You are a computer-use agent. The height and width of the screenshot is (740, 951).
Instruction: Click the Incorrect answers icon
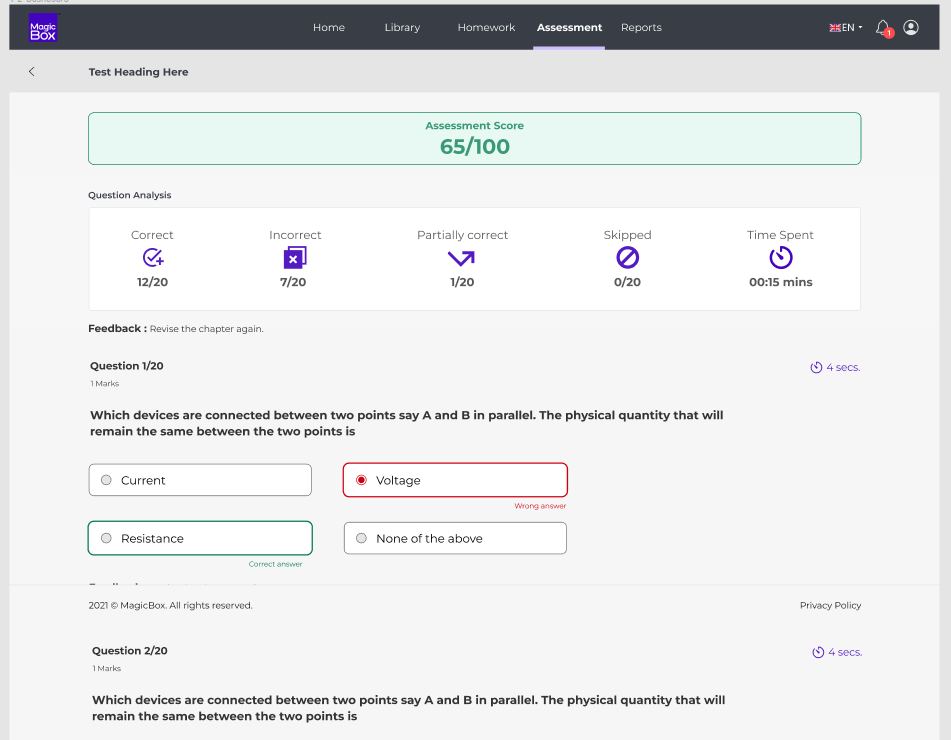(295, 257)
